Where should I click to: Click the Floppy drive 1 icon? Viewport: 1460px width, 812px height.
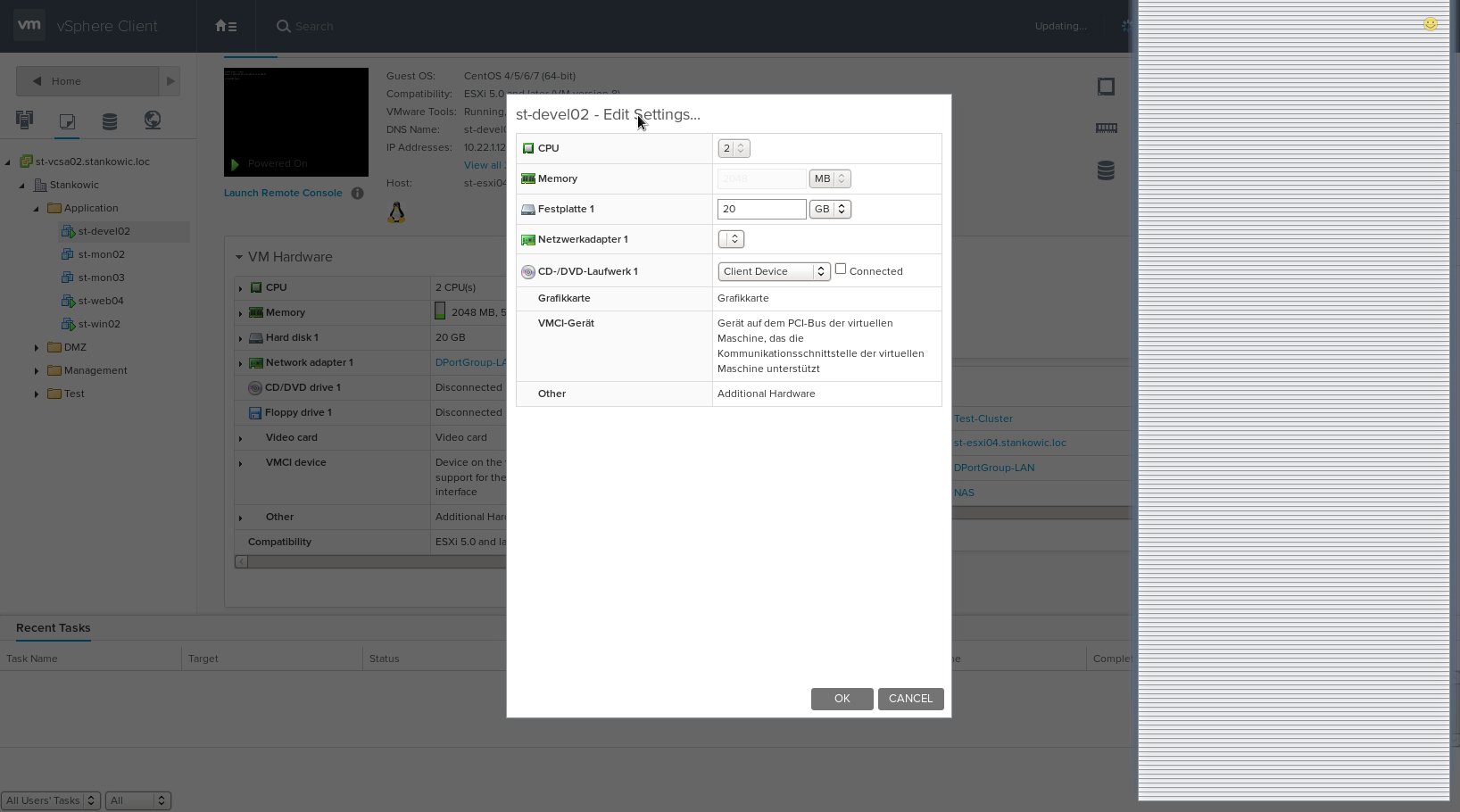pyautogui.click(x=254, y=412)
